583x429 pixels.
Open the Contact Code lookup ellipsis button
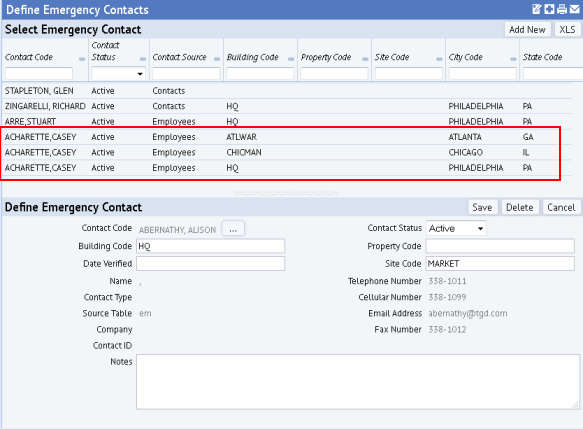(x=233, y=229)
